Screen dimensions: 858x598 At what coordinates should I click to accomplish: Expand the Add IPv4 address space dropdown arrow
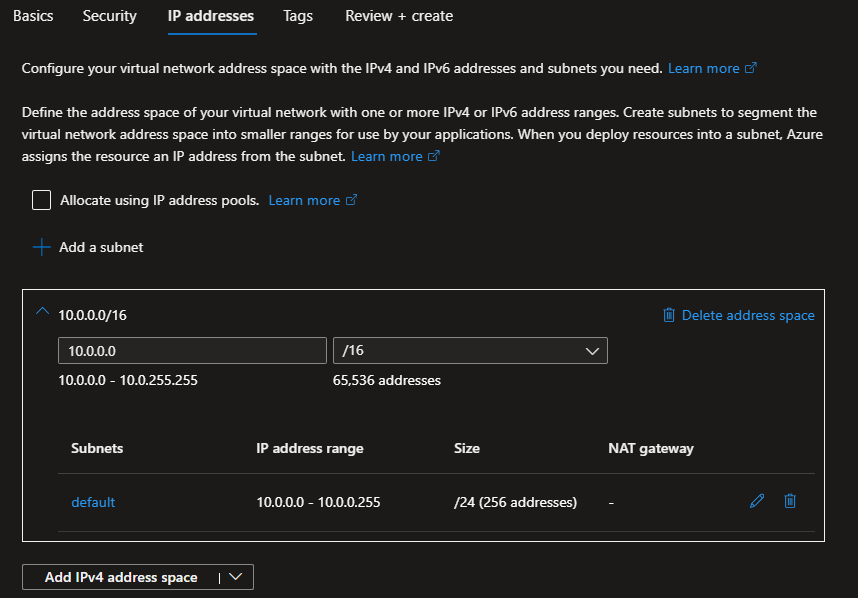coord(235,577)
